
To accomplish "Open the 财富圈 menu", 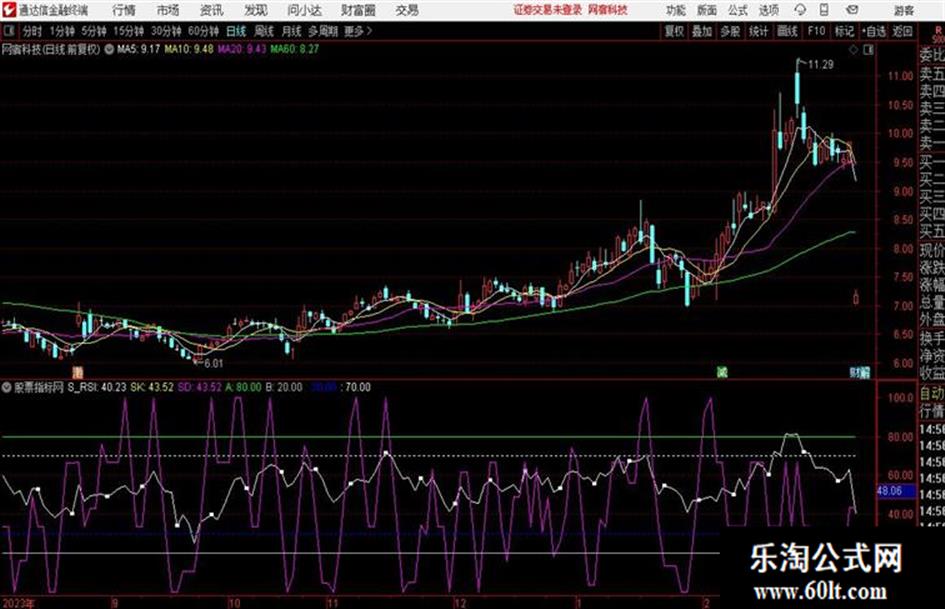I will pos(358,10).
